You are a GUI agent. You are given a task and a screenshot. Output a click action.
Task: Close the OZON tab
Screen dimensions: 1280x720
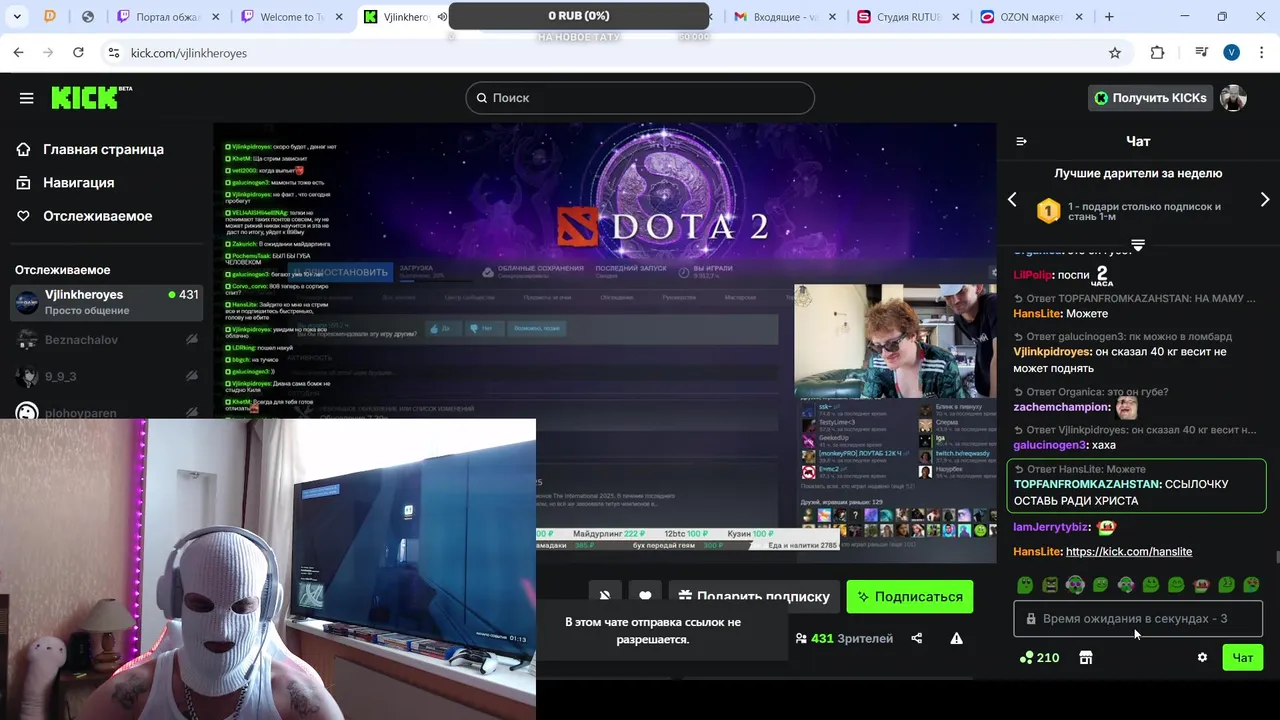click(1080, 17)
